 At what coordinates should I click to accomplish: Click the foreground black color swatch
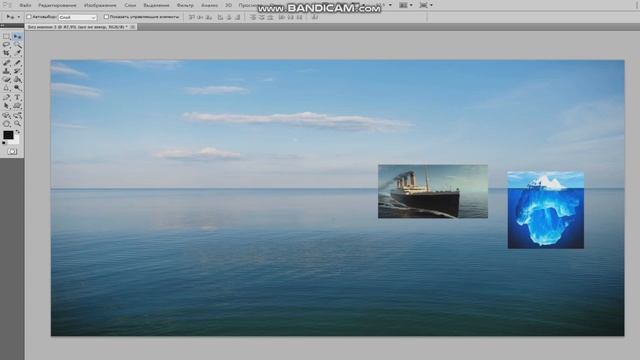8,135
